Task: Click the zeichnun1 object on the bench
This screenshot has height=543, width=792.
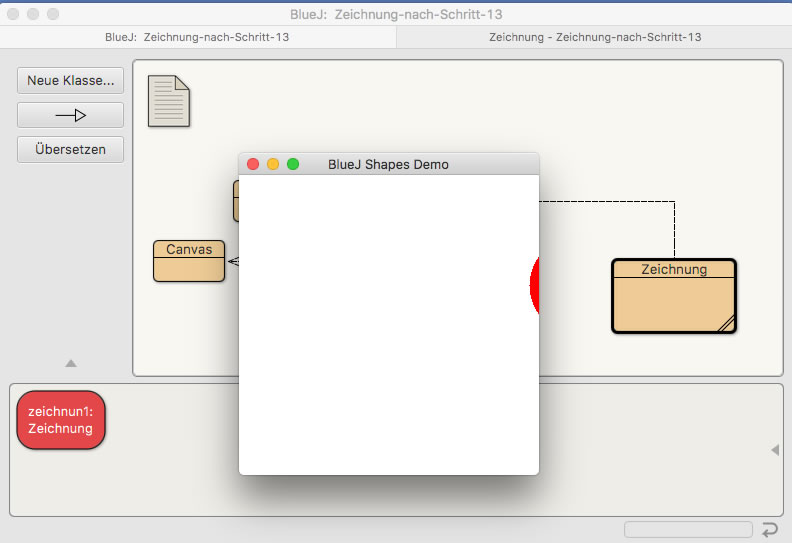Action: pos(61,420)
